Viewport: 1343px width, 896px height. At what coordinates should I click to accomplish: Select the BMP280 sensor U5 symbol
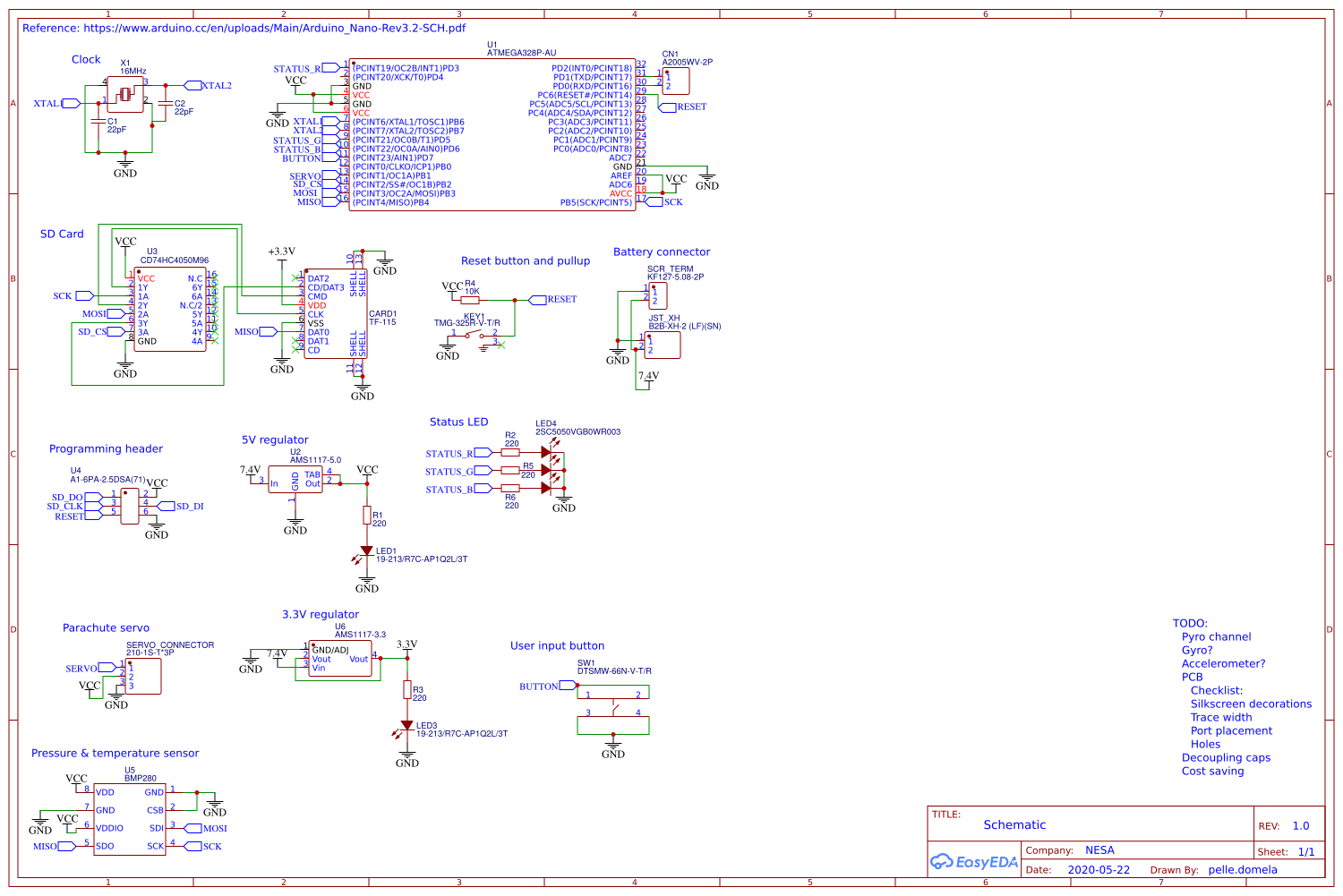(x=130, y=819)
